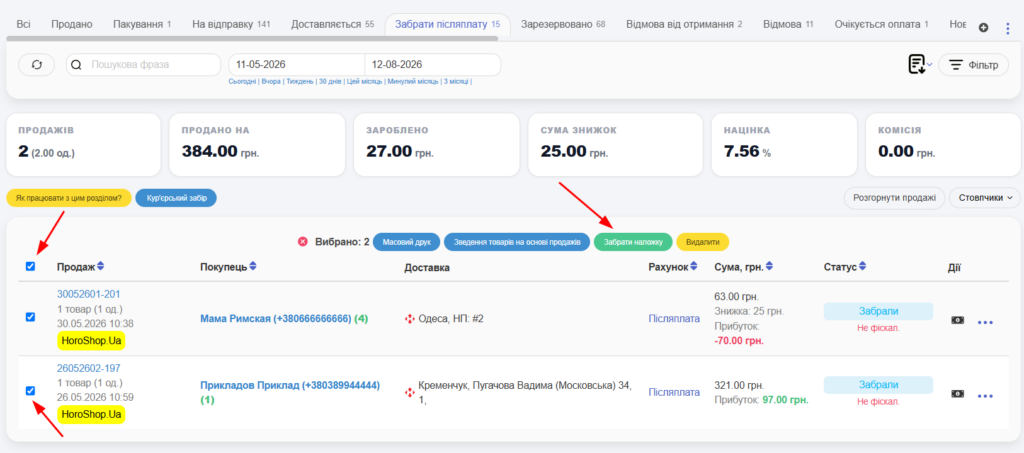Viewport: 1024px width, 453px height.
Task: Open the Відмова 11 tab
Action: [788, 24]
